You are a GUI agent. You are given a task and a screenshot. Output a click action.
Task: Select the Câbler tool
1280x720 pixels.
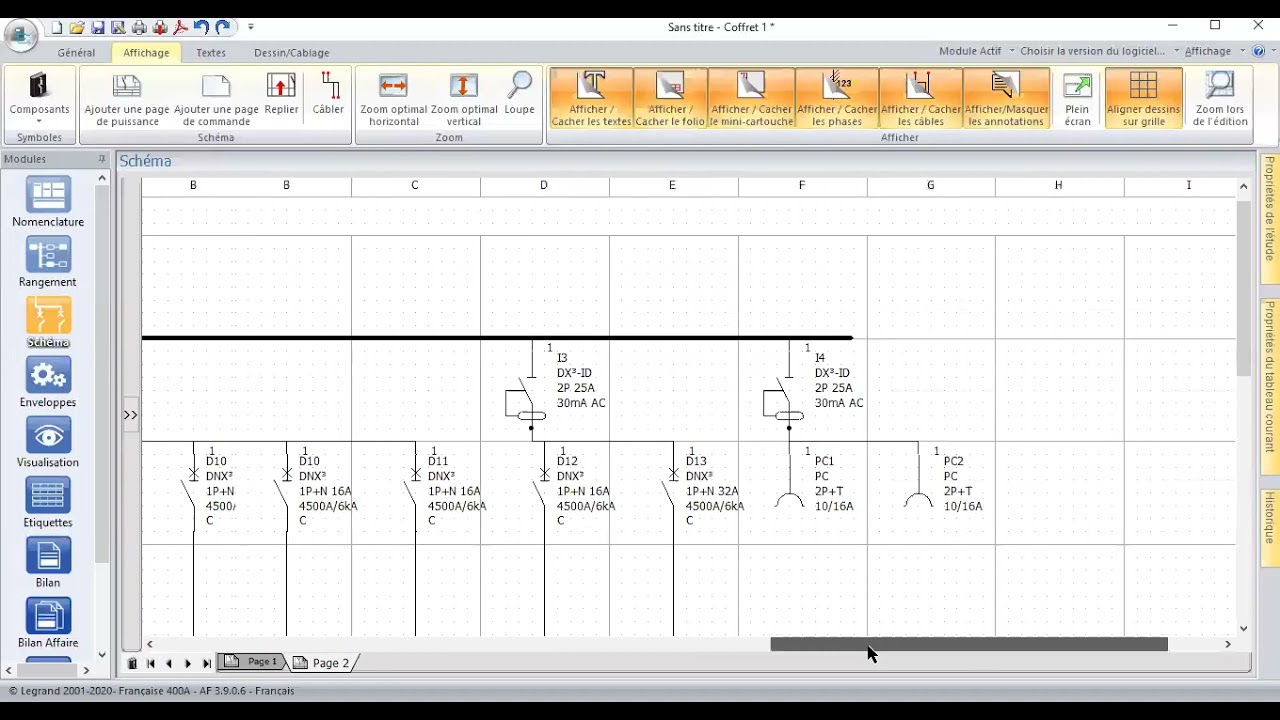coord(328,94)
